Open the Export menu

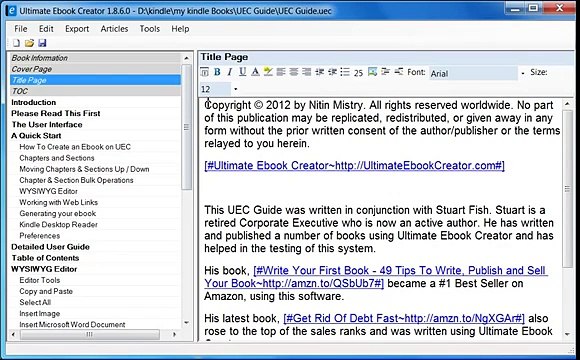coord(77,29)
